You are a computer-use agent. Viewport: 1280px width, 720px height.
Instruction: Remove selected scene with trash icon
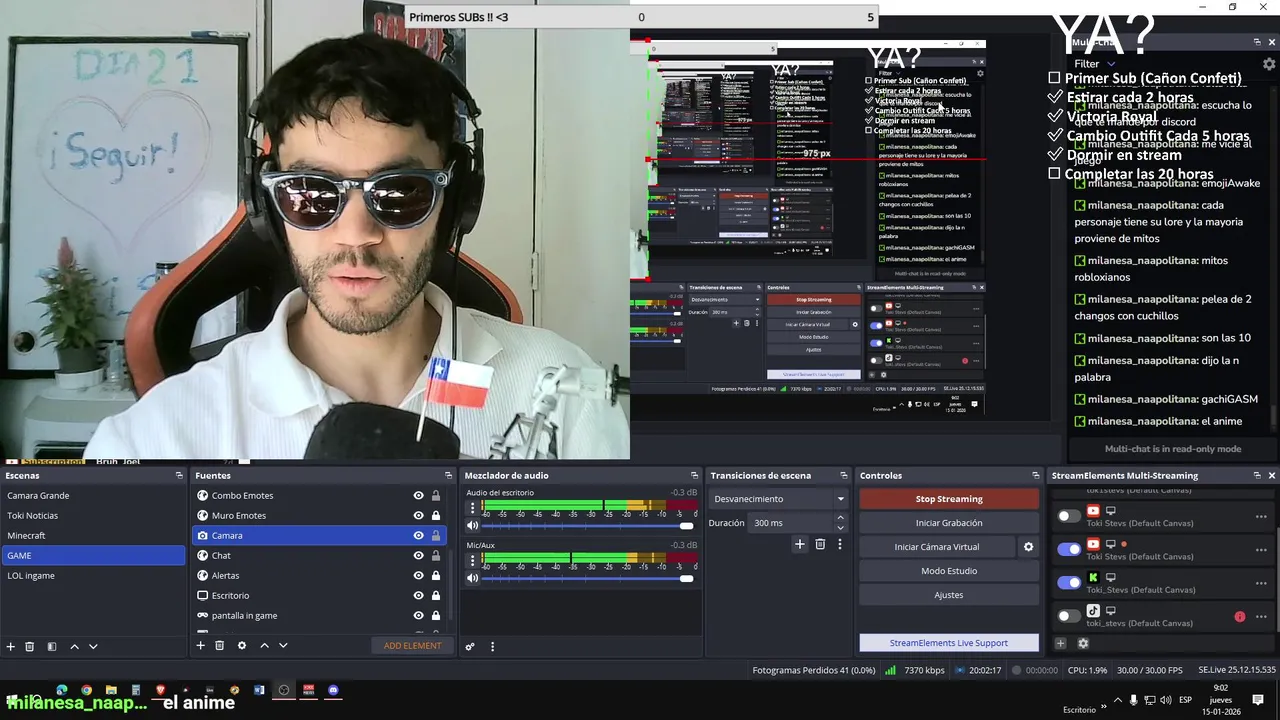tap(30, 646)
